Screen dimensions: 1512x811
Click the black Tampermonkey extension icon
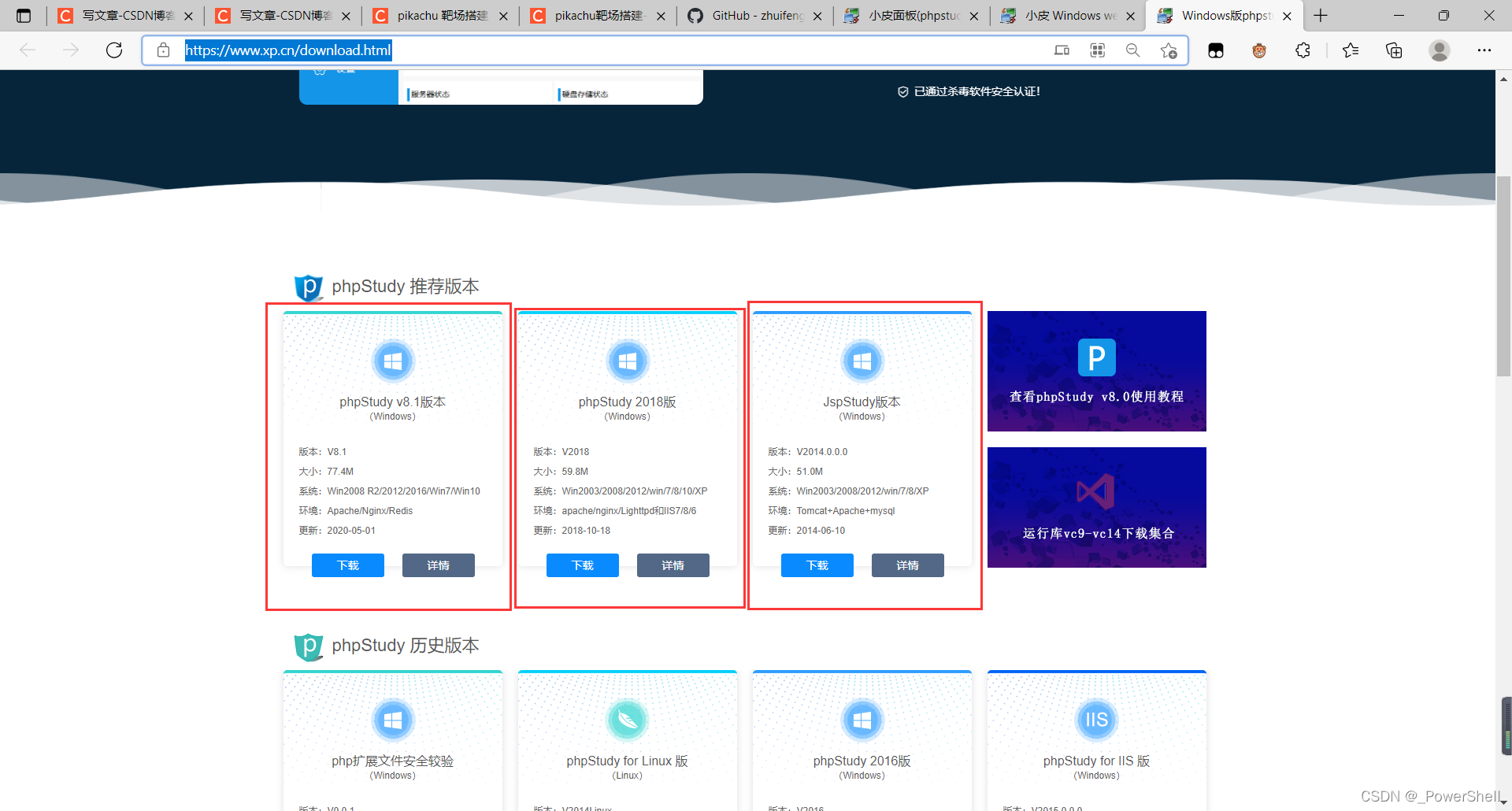1216,50
